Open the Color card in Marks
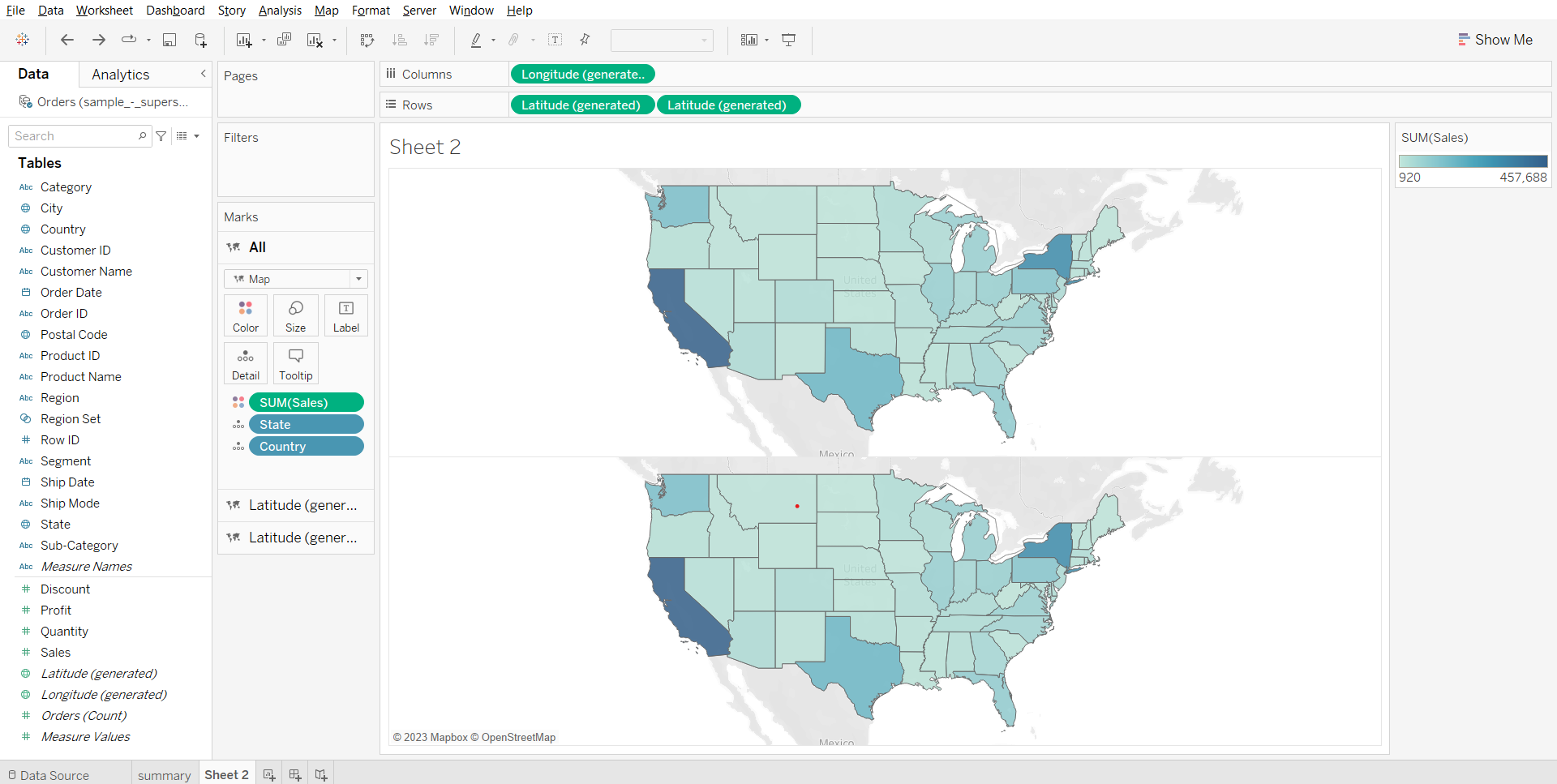Image resolution: width=1557 pixels, height=784 pixels. [245, 315]
